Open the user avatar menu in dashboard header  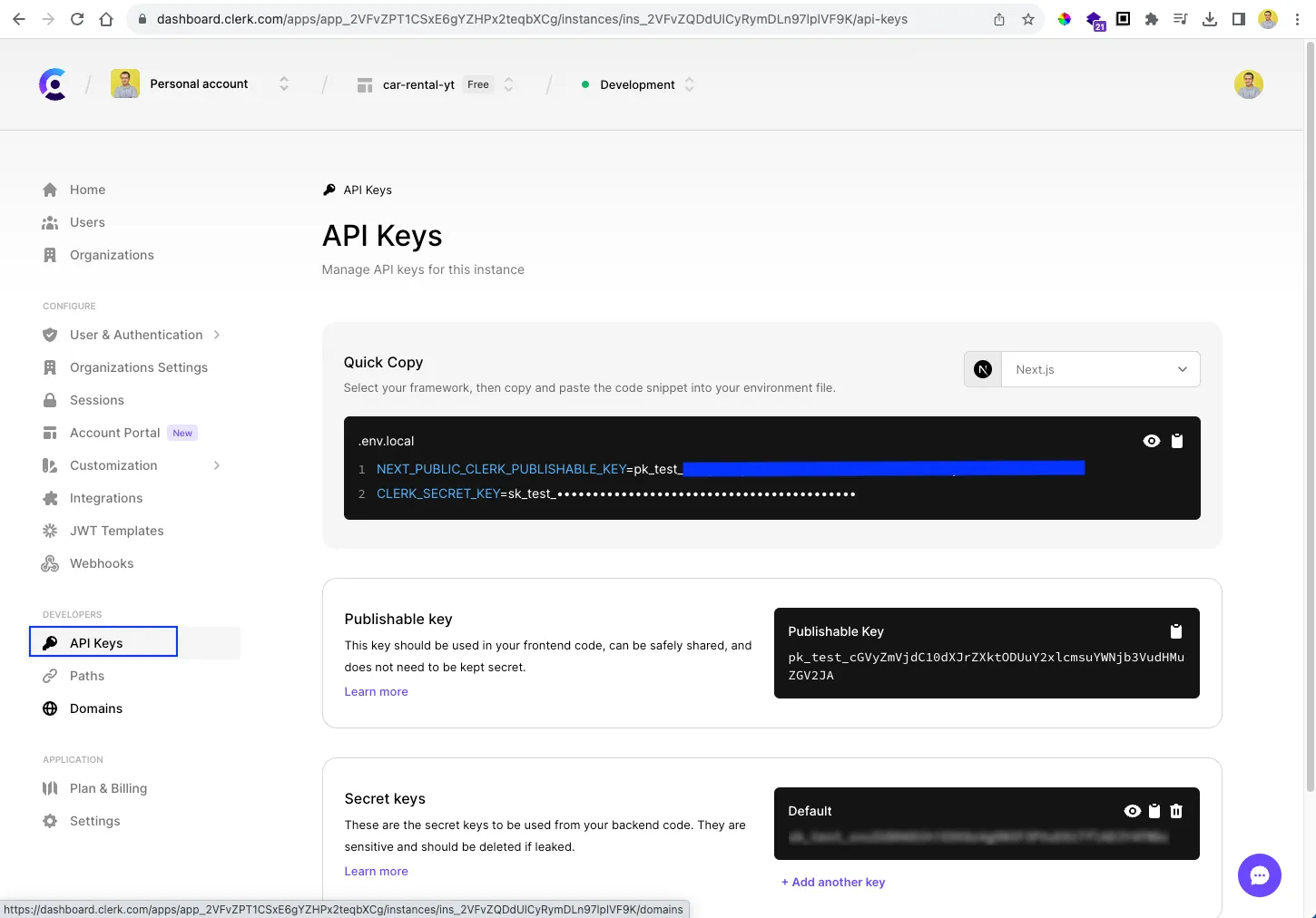pyautogui.click(x=1249, y=84)
